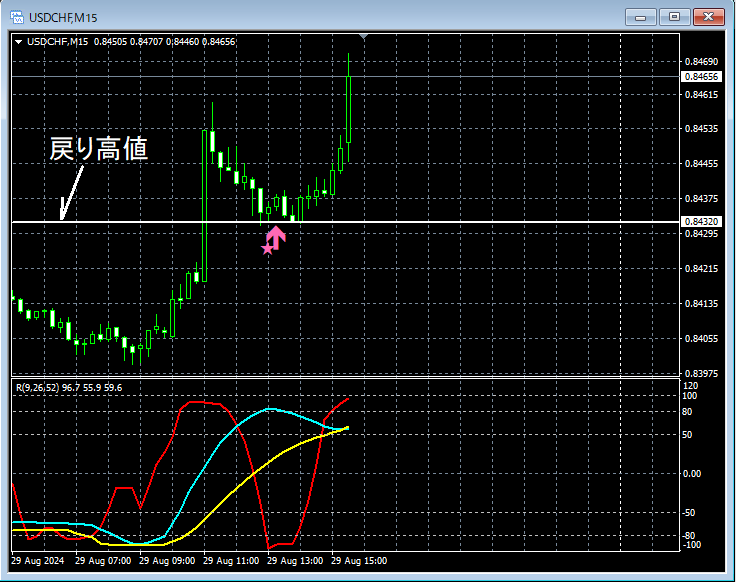Click the USDCHF,M15 OHLC header text
This screenshot has height=582, width=737.
pyautogui.click(x=131, y=42)
